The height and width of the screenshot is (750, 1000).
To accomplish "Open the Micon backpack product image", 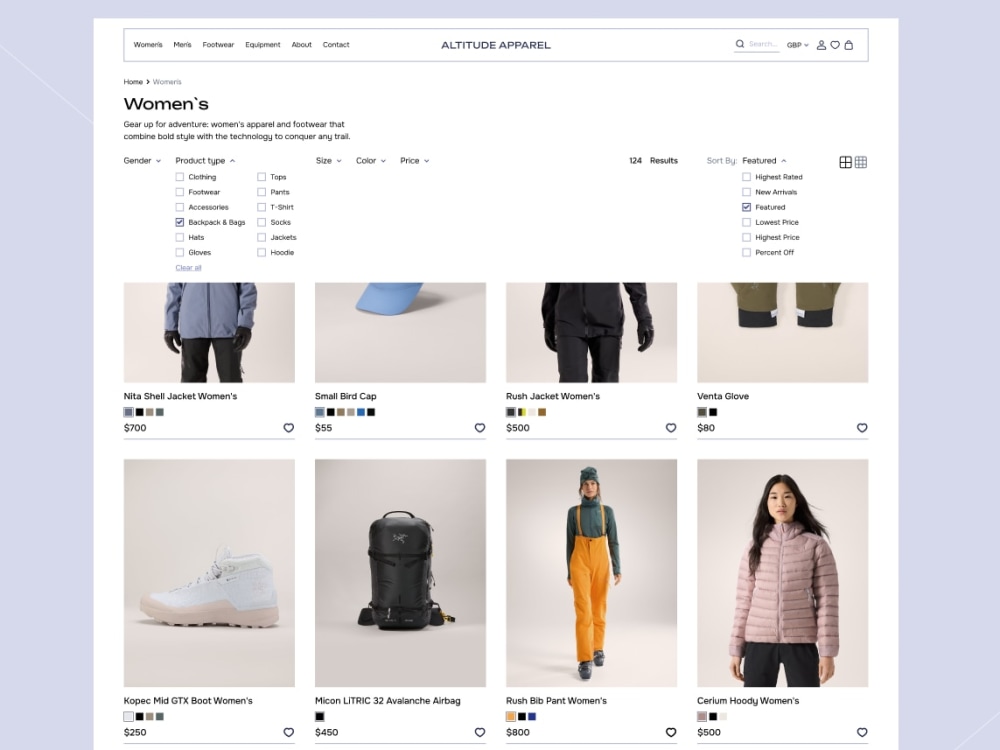I will (401, 573).
